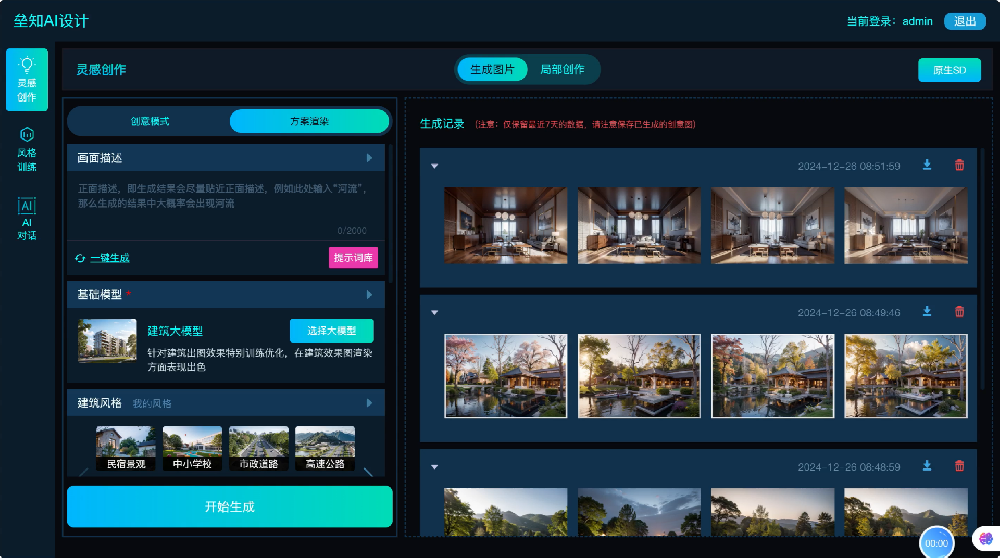Switch to 创意模式 mode

coord(150,121)
